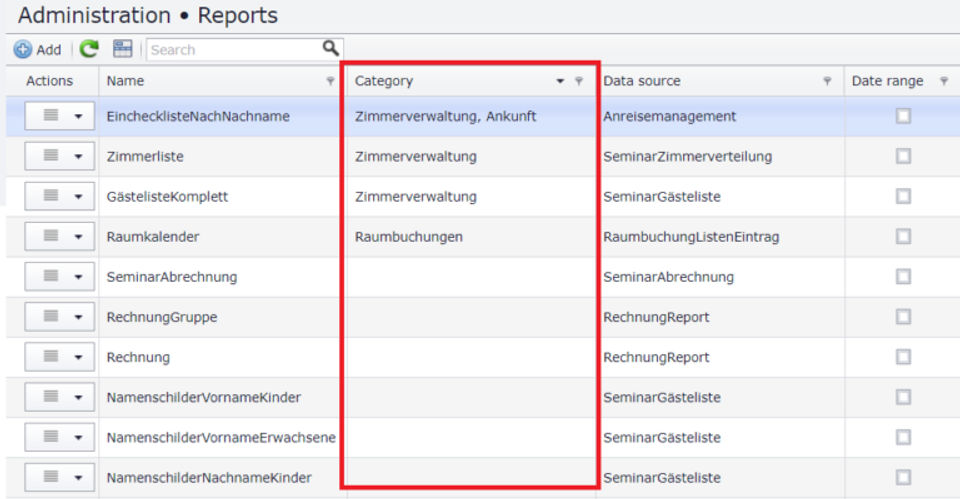Open the grid layout settings icon
This screenshot has width=960, height=499.
[x=123, y=49]
